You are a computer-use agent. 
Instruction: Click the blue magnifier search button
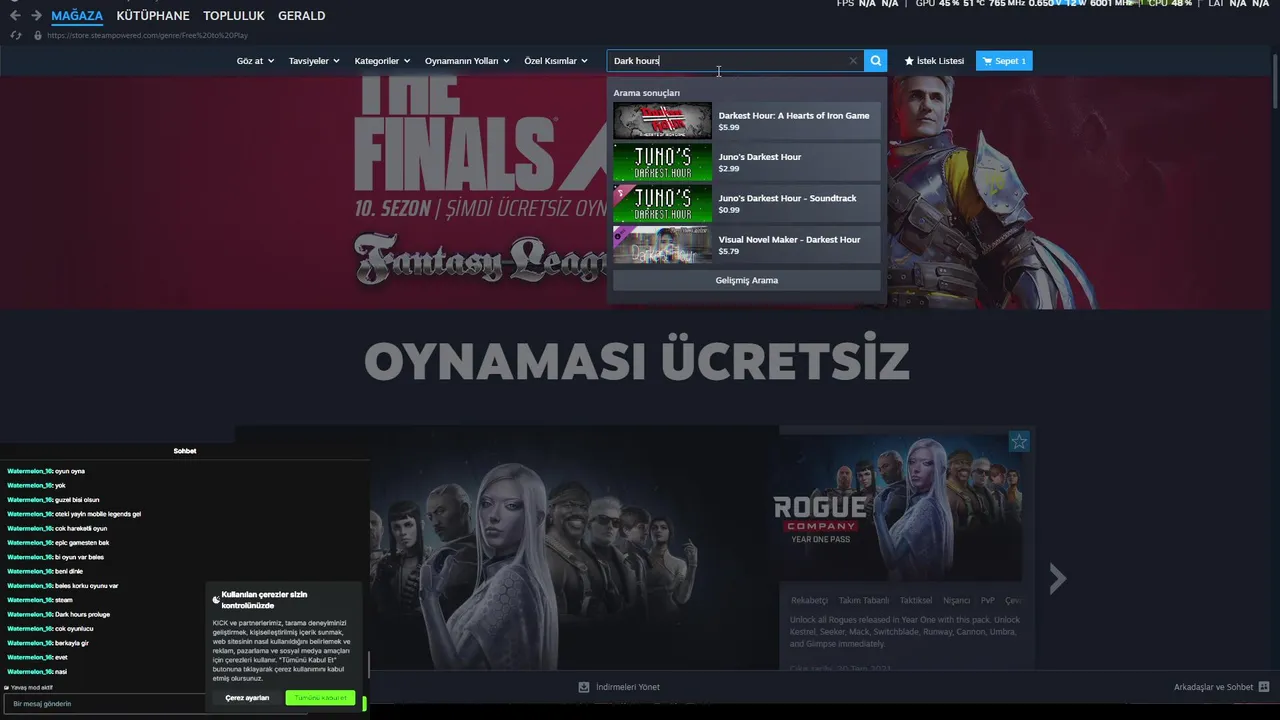pos(875,61)
